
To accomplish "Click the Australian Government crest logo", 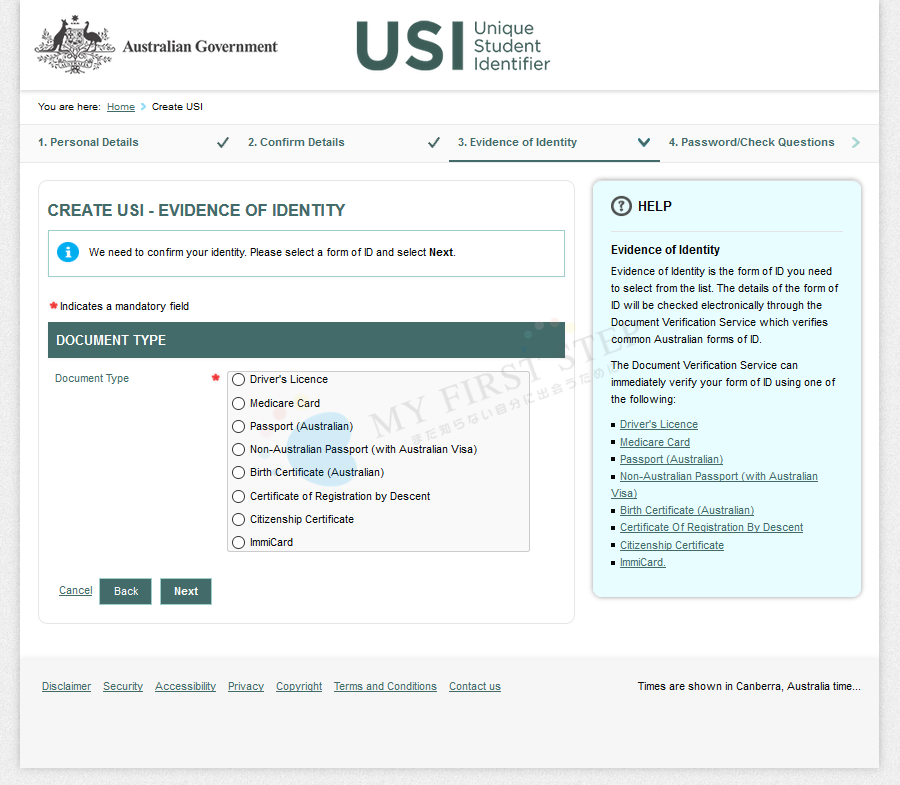I will pyautogui.click(x=73, y=46).
